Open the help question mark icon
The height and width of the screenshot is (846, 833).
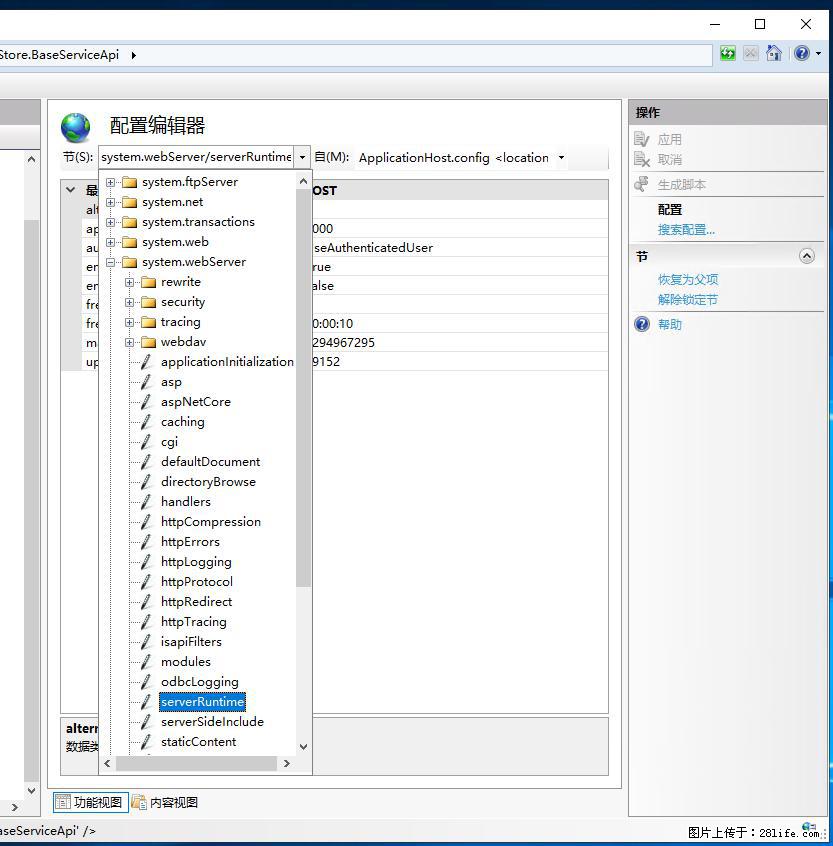(x=801, y=54)
